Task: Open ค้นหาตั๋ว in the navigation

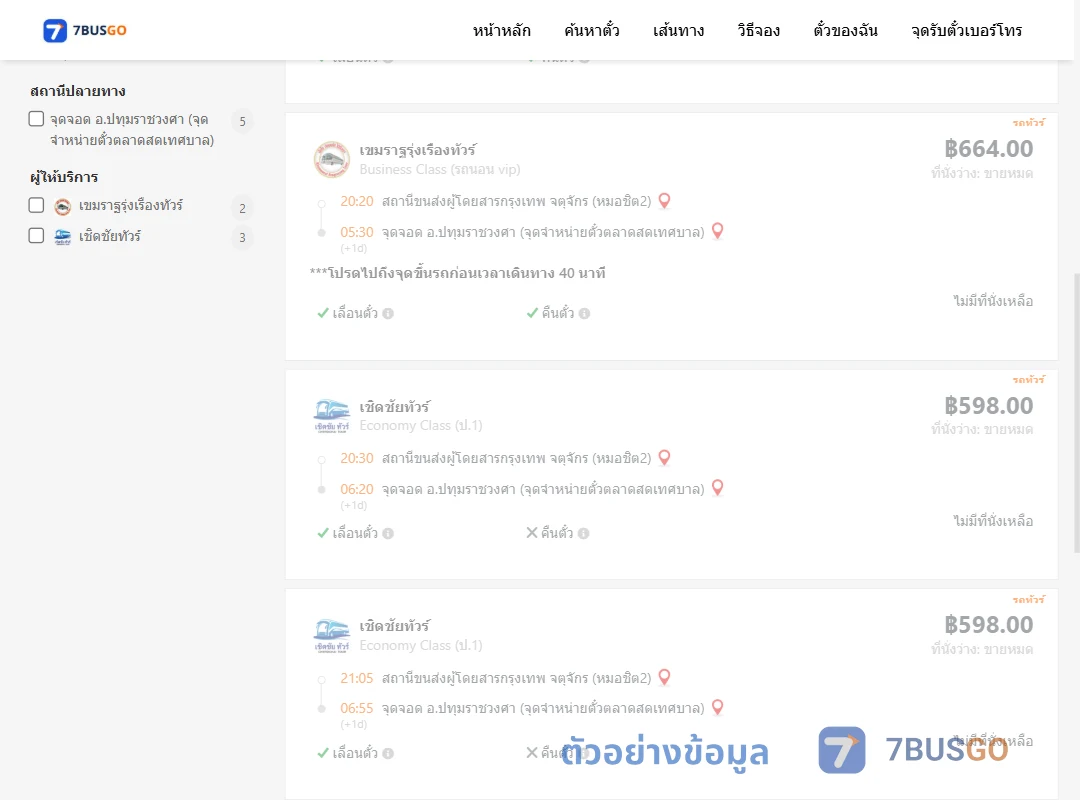Action: click(x=592, y=30)
